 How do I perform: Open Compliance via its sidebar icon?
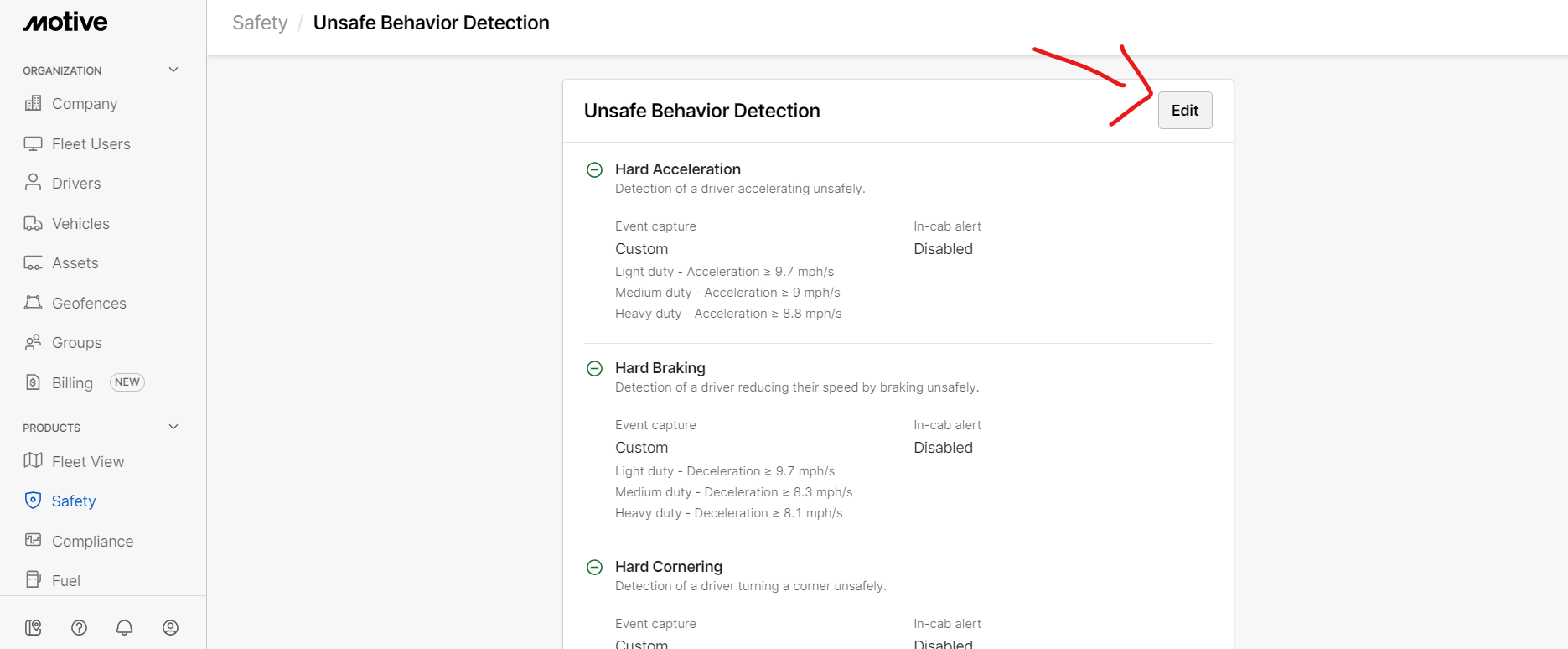(x=33, y=541)
